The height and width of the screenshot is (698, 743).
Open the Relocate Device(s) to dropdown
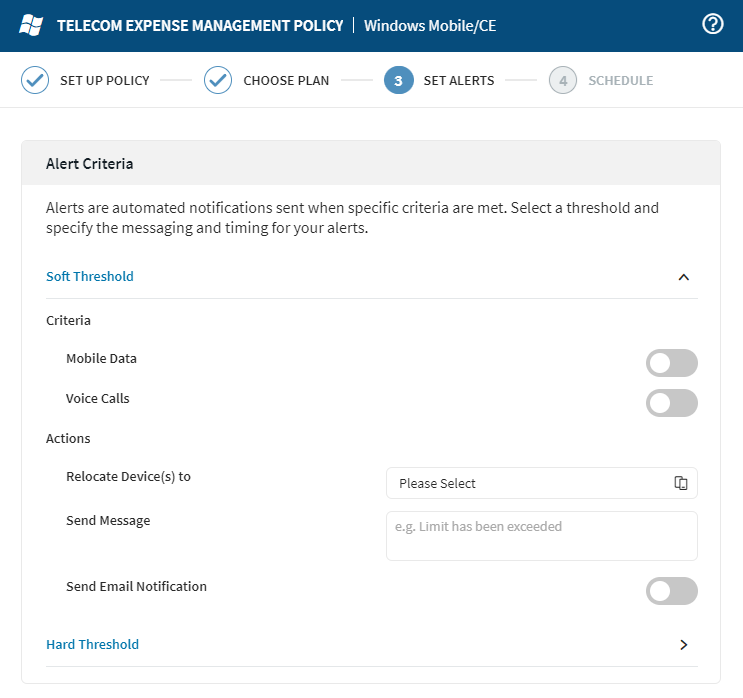point(530,483)
